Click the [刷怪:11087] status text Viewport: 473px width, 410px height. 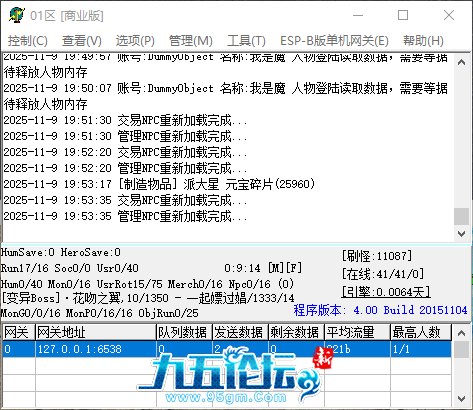pyautogui.click(x=377, y=256)
